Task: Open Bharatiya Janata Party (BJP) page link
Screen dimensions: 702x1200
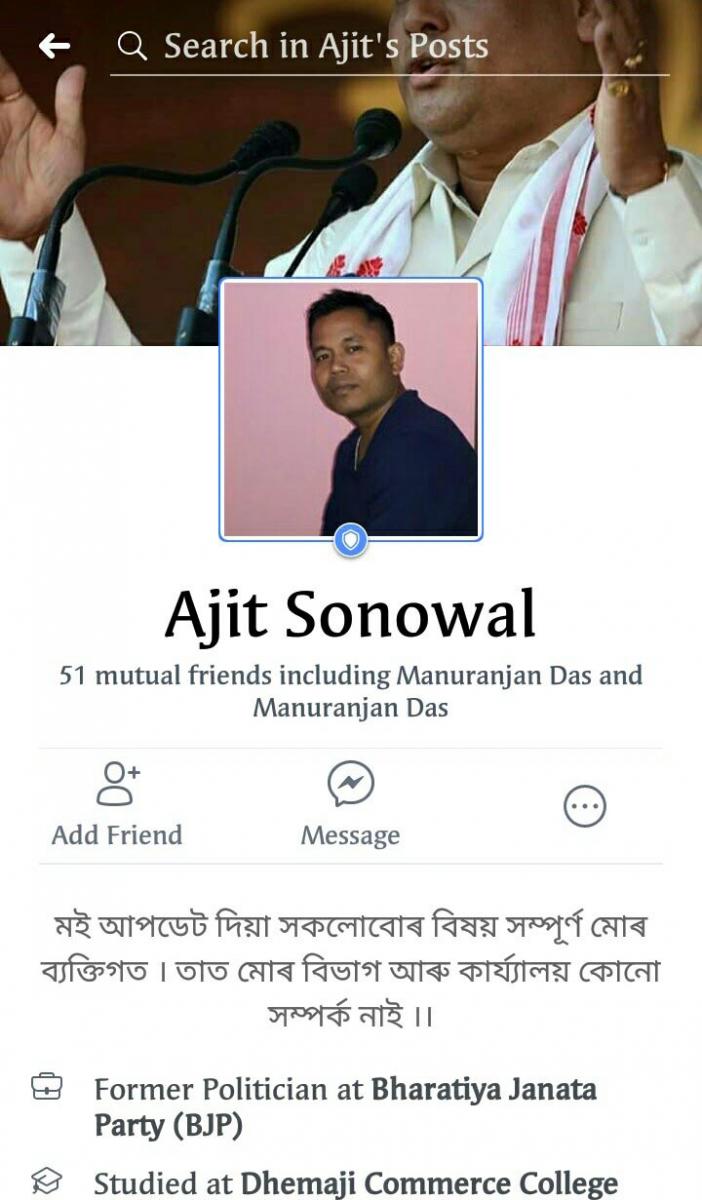Action: [x=346, y=1106]
